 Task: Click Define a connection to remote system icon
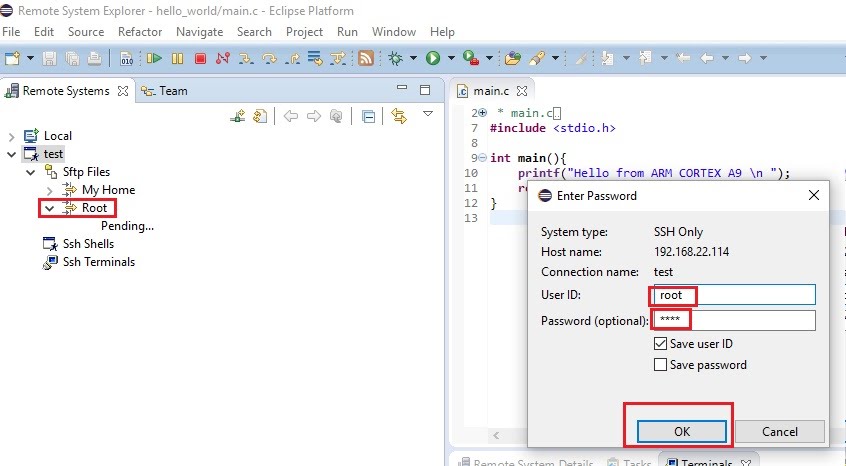[237, 116]
